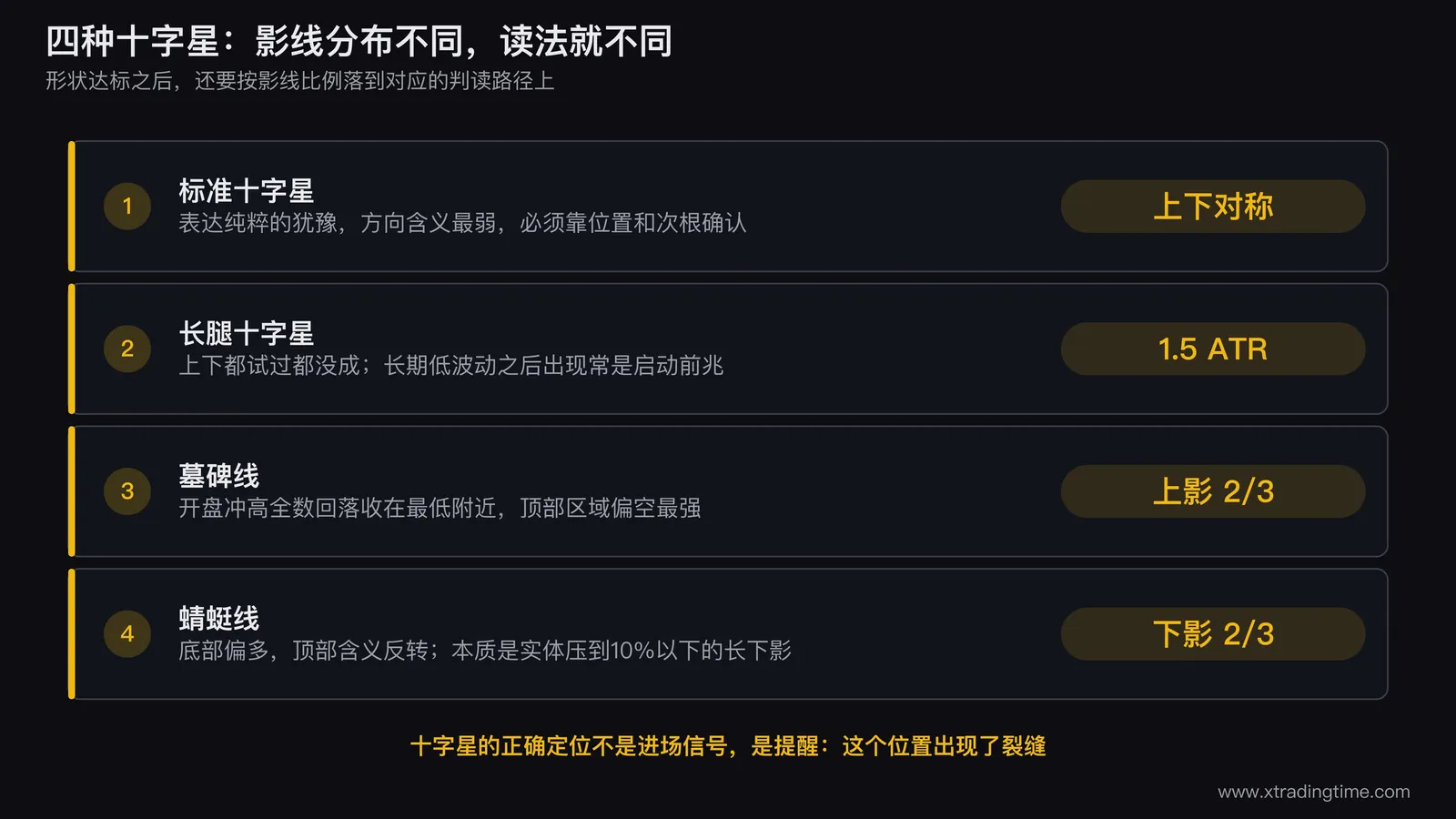The width and height of the screenshot is (1456, 819).
Task: Click the 标准十字星 heading
Action: [247, 191]
